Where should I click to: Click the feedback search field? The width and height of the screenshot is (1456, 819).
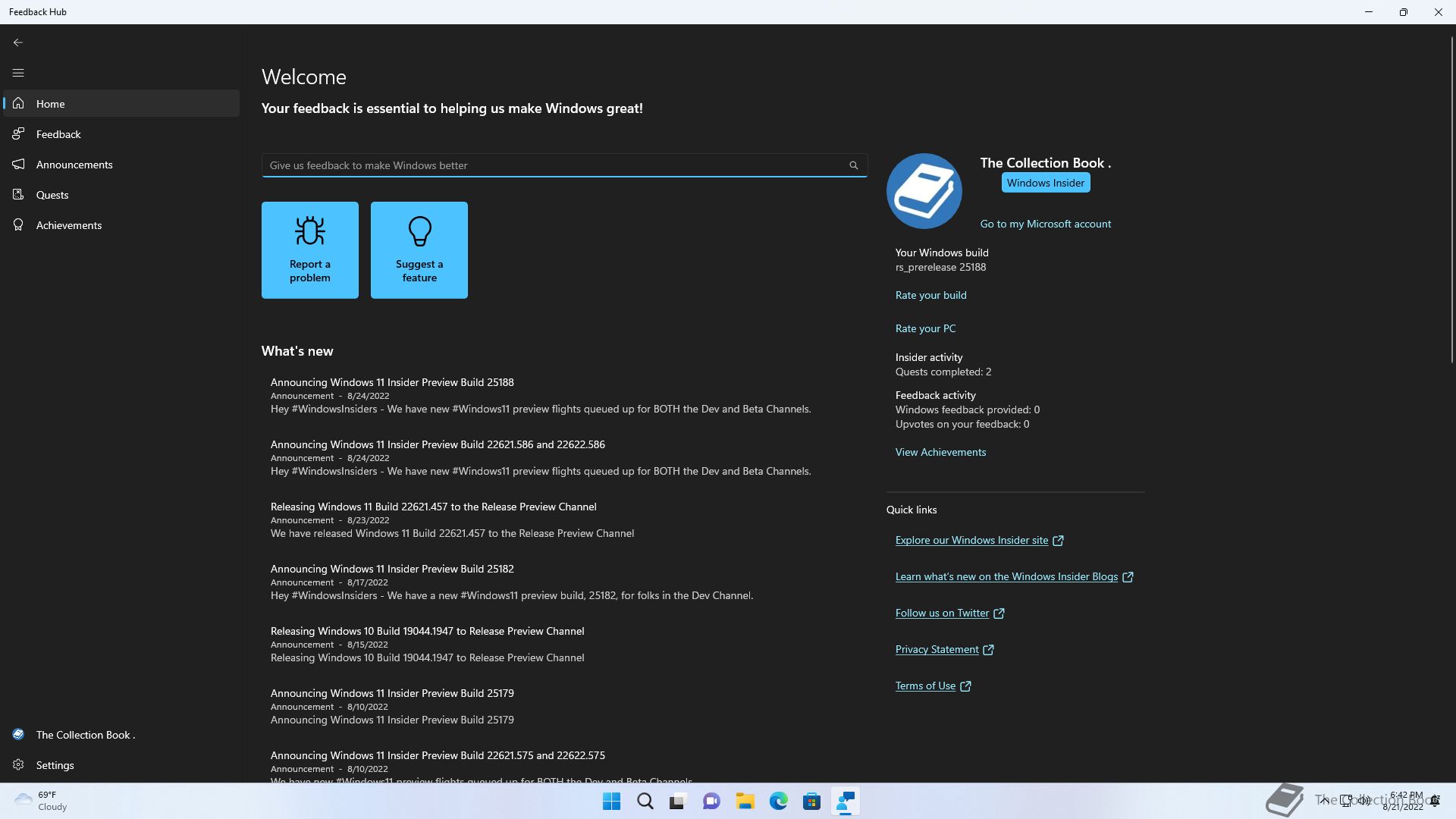coord(564,165)
